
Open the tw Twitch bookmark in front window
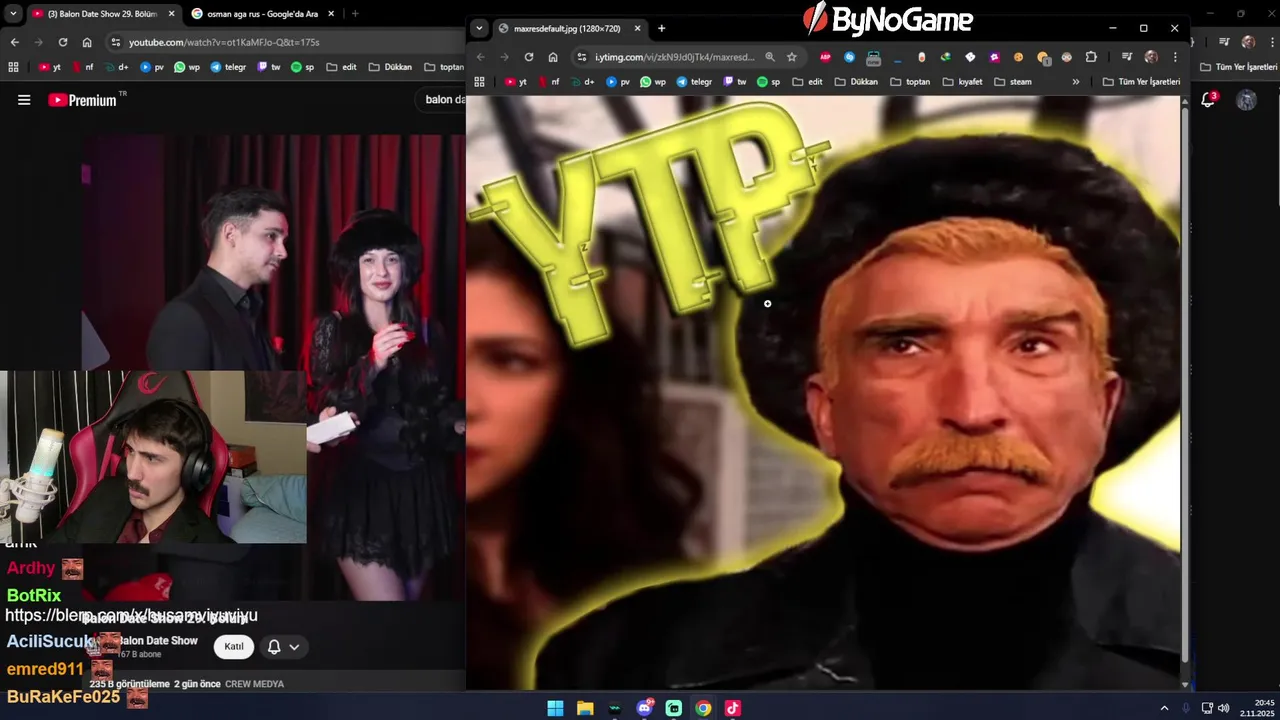(735, 82)
